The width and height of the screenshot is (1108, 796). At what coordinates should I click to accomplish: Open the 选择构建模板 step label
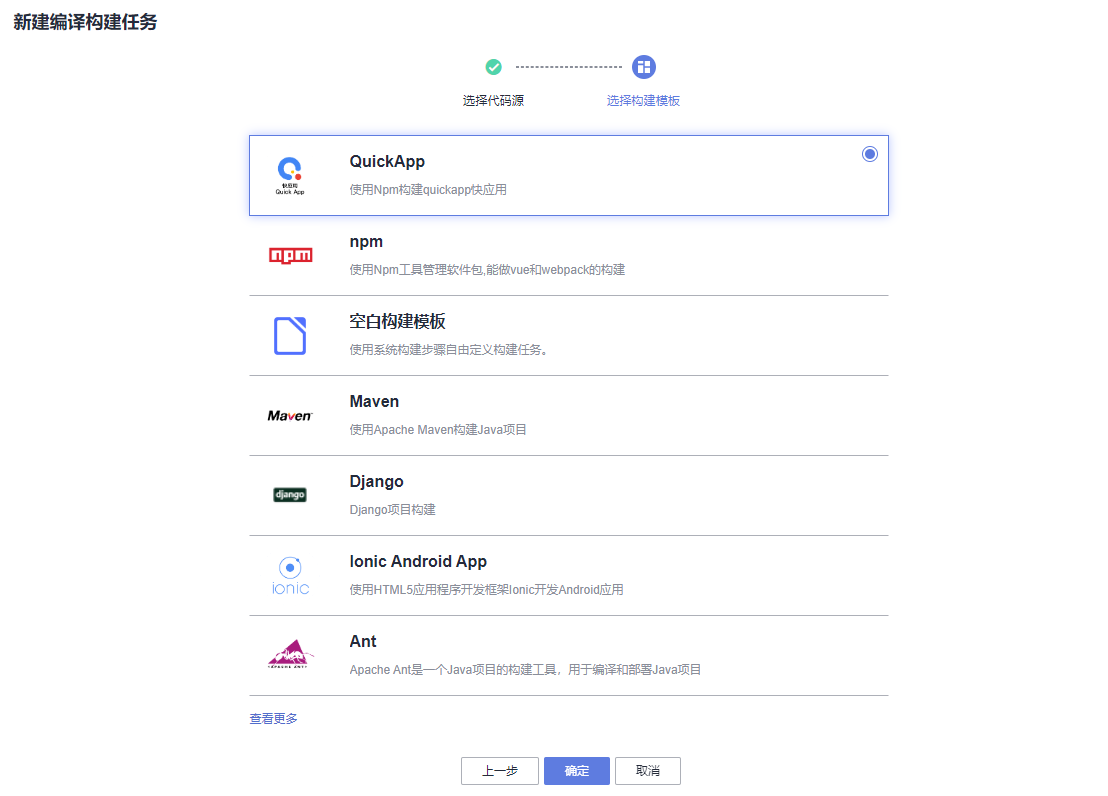coord(643,101)
